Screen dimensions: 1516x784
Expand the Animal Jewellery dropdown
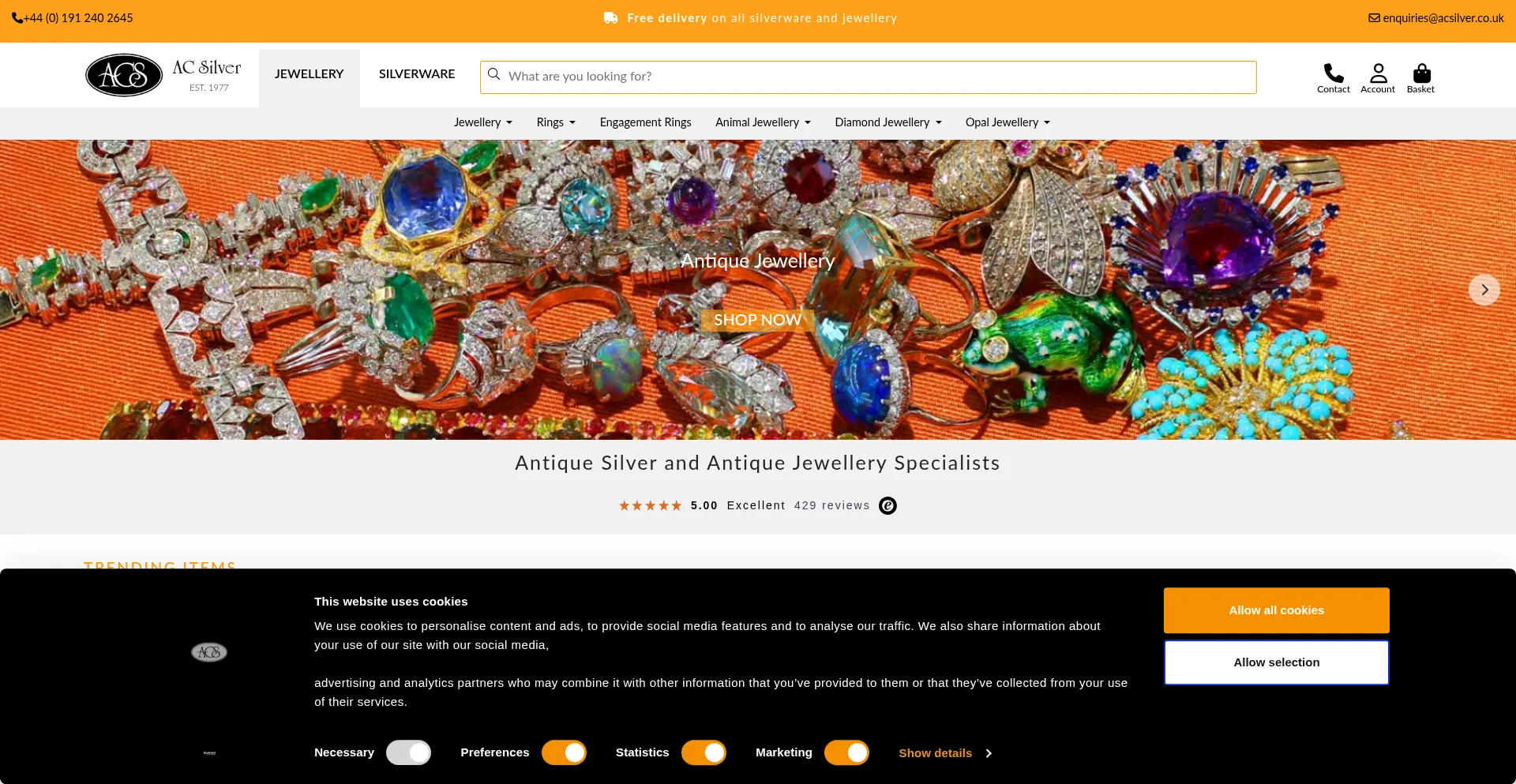763,122
